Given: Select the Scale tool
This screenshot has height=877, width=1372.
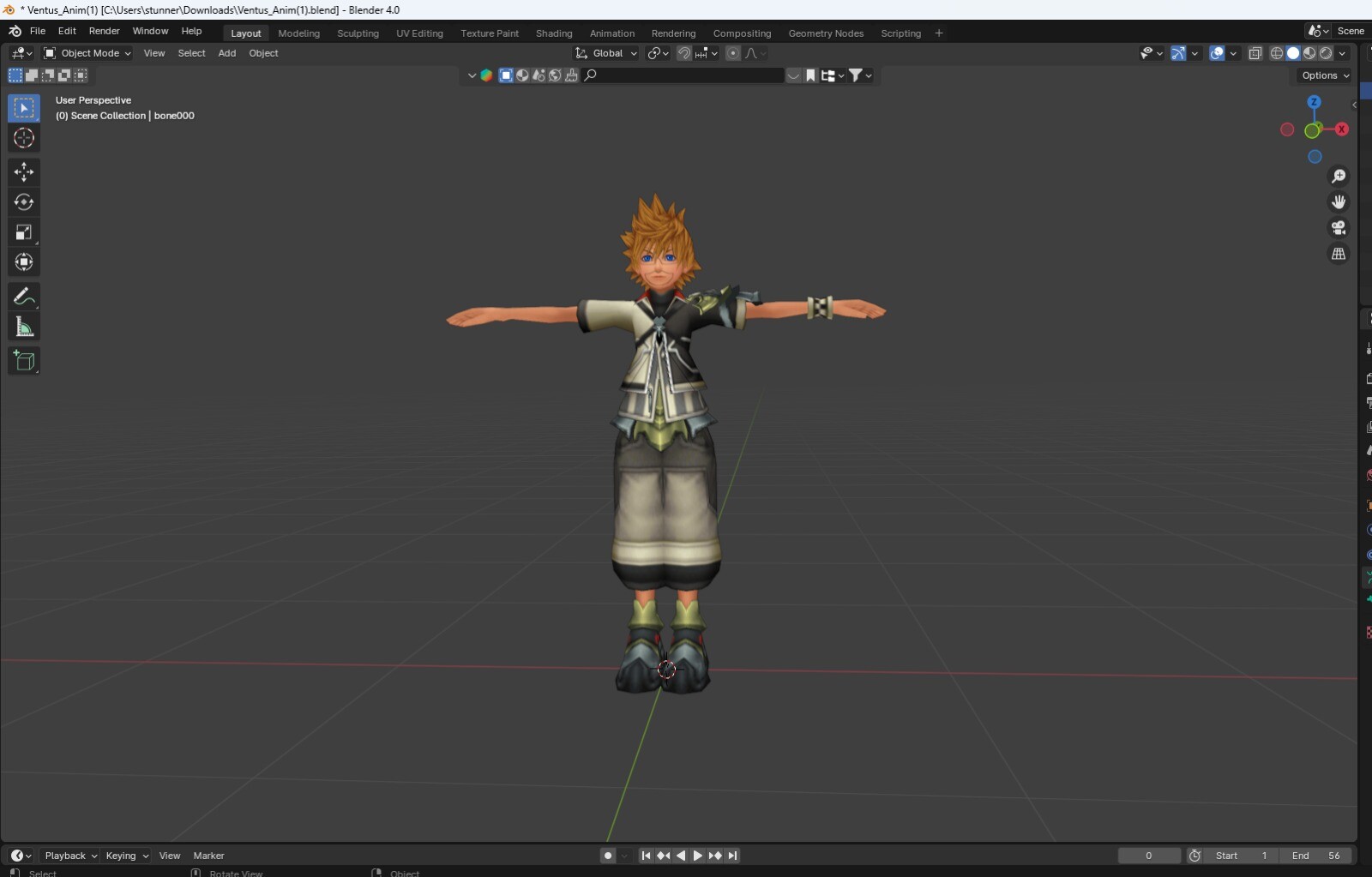Looking at the screenshot, I should pos(24,232).
